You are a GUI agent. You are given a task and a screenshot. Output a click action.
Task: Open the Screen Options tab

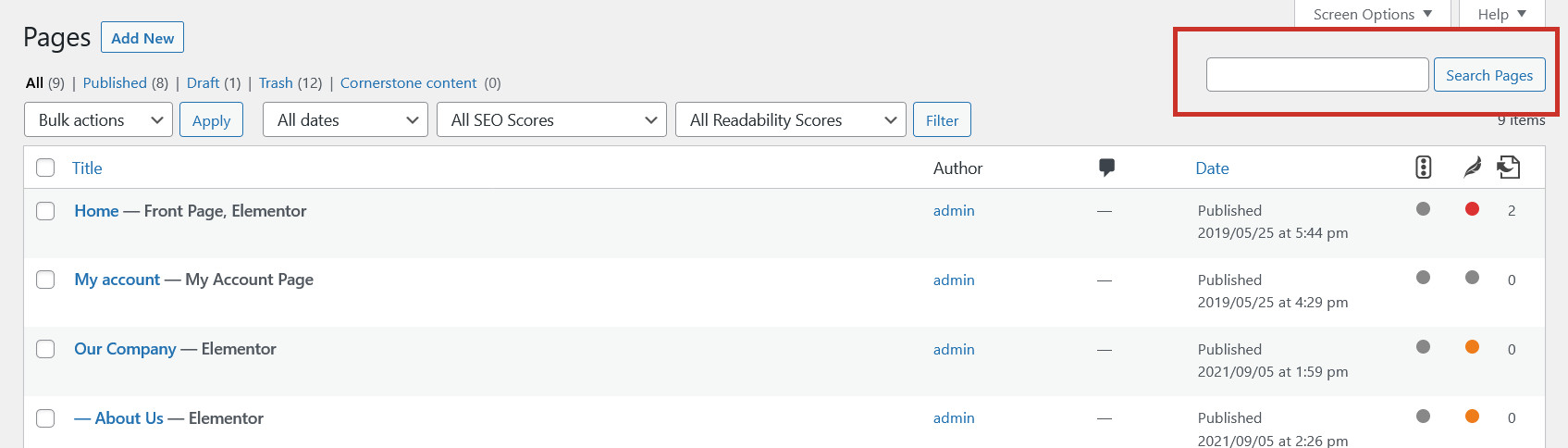click(1372, 14)
